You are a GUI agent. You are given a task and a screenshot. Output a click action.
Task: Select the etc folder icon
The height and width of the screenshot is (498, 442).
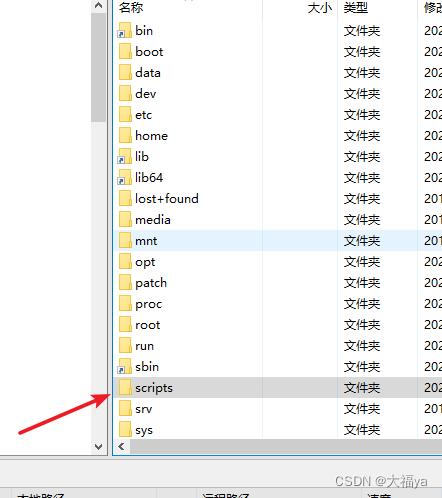pos(125,114)
